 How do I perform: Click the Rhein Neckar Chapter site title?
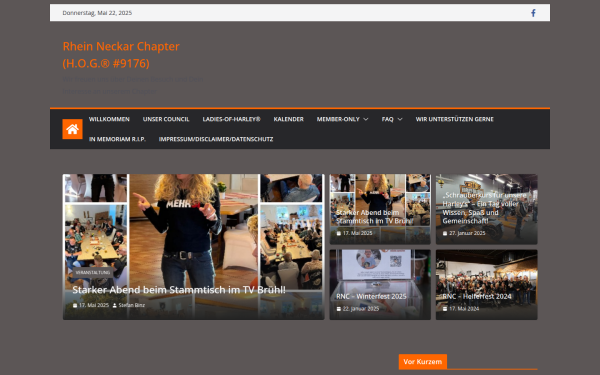point(121,55)
